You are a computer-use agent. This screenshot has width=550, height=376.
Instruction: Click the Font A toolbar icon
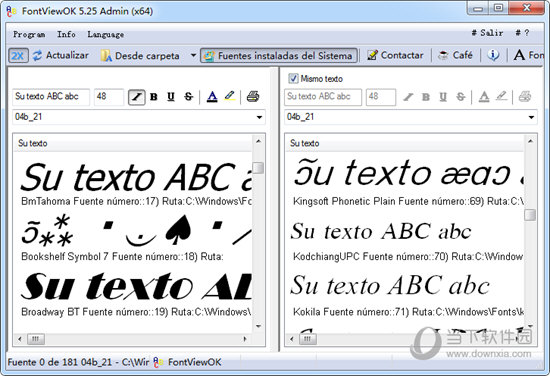point(519,55)
